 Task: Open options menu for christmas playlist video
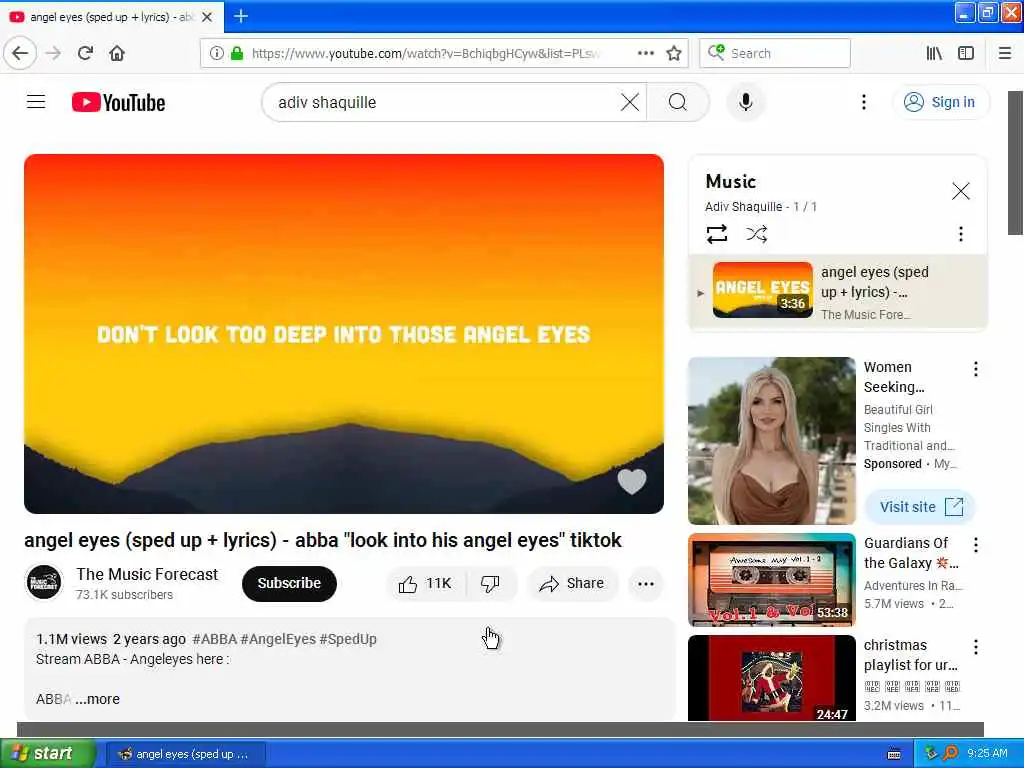pos(976,647)
